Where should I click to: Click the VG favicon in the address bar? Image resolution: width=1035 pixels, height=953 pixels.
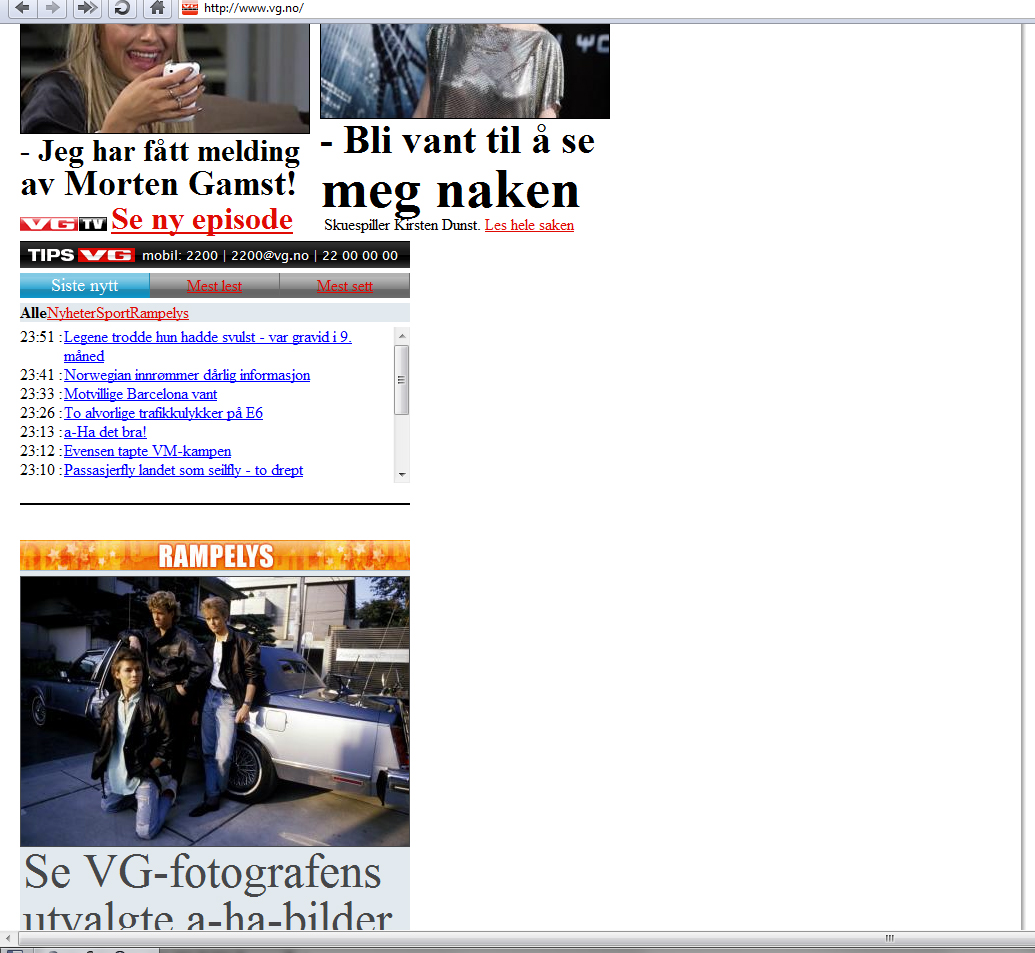click(190, 8)
